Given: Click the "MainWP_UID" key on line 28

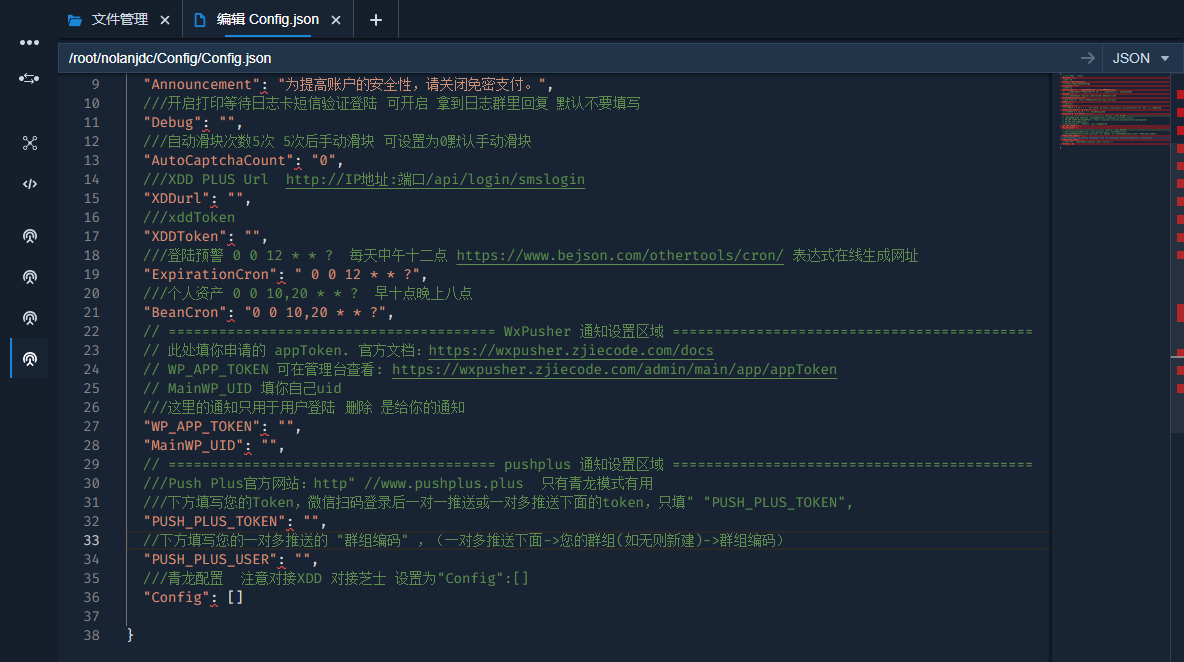Looking at the screenshot, I should 193,445.
